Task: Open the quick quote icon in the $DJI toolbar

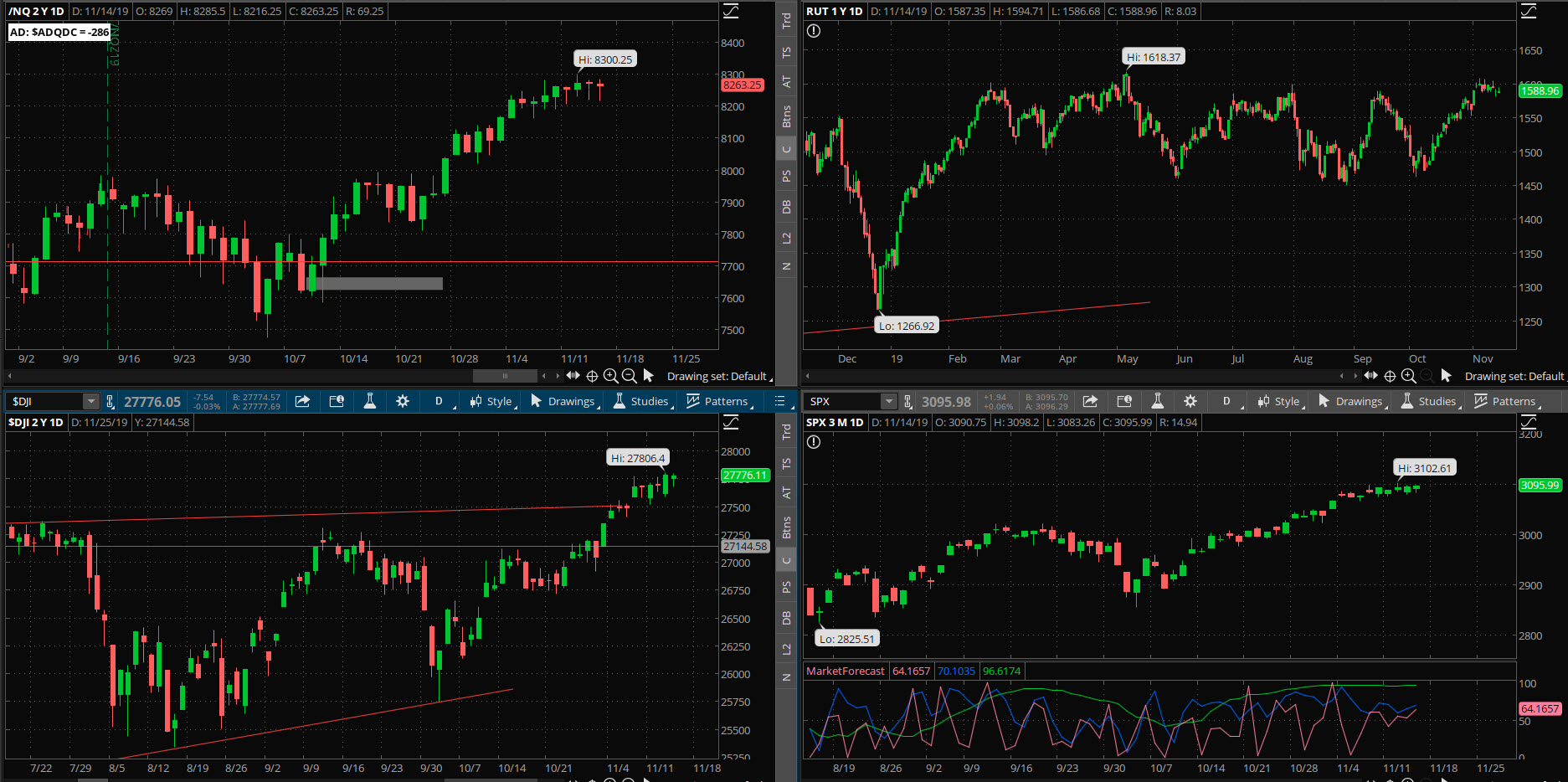Action: (337, 401)
